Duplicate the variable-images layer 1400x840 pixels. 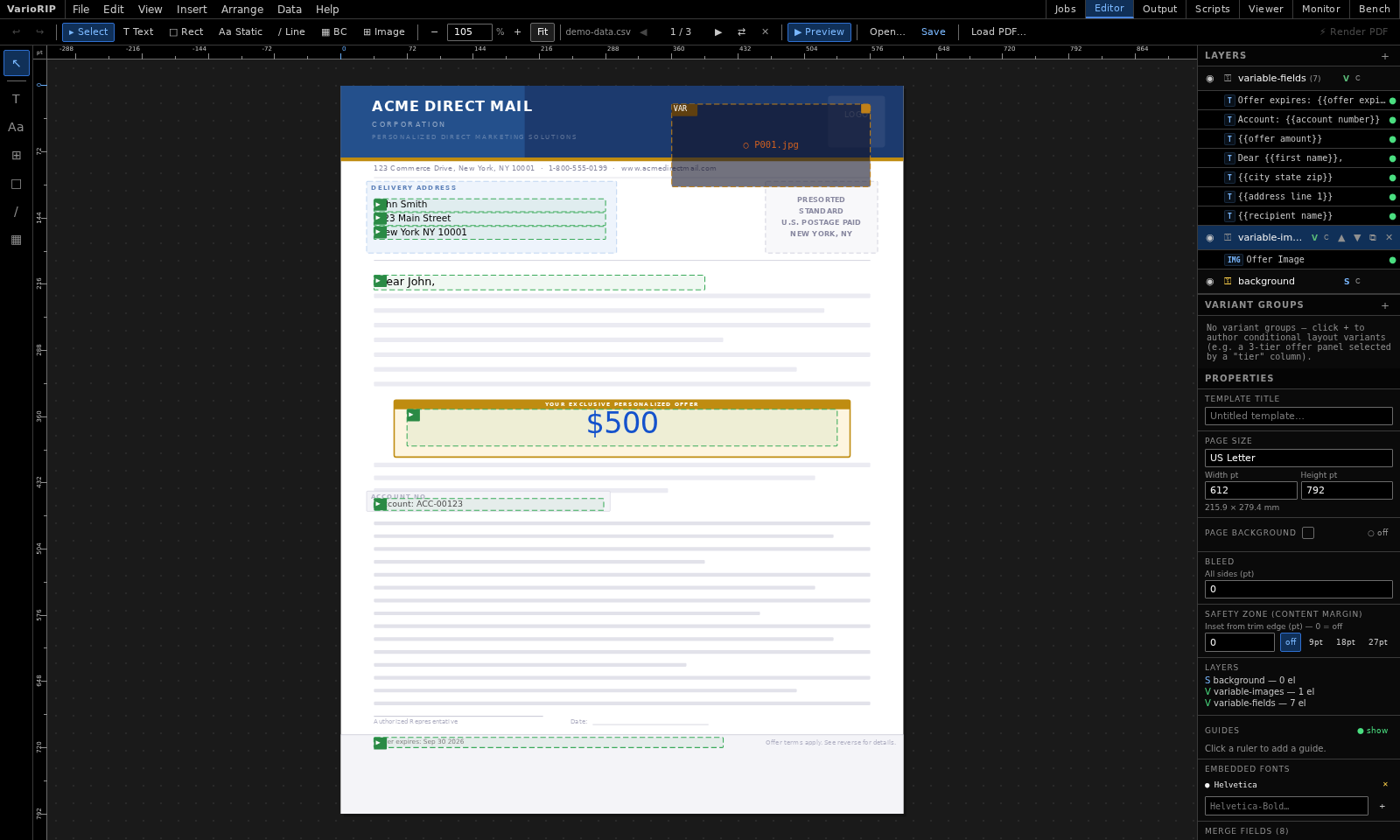[x=1373, y=238]
